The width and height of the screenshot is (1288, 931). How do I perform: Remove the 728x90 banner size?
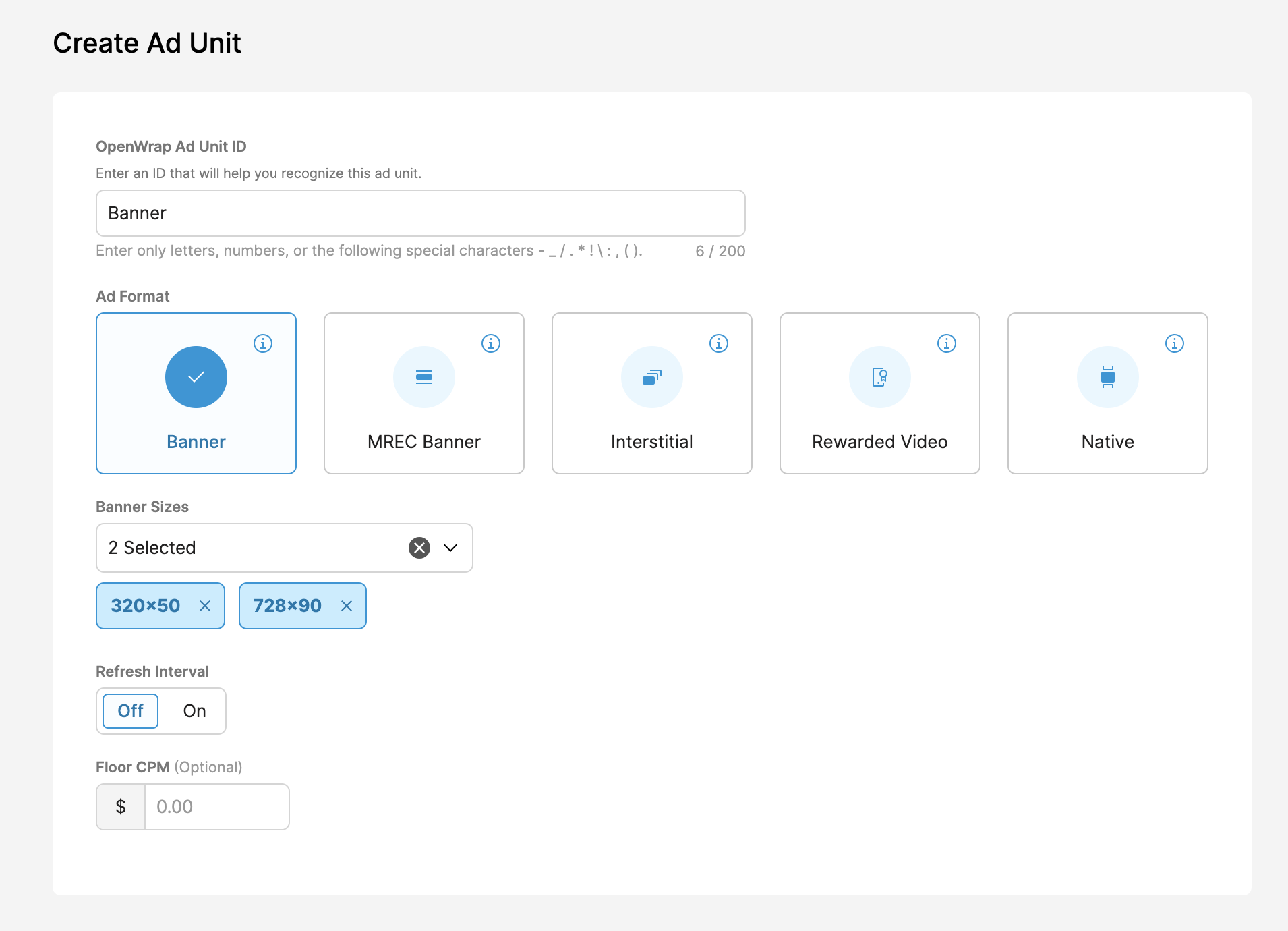click(347, 606)
